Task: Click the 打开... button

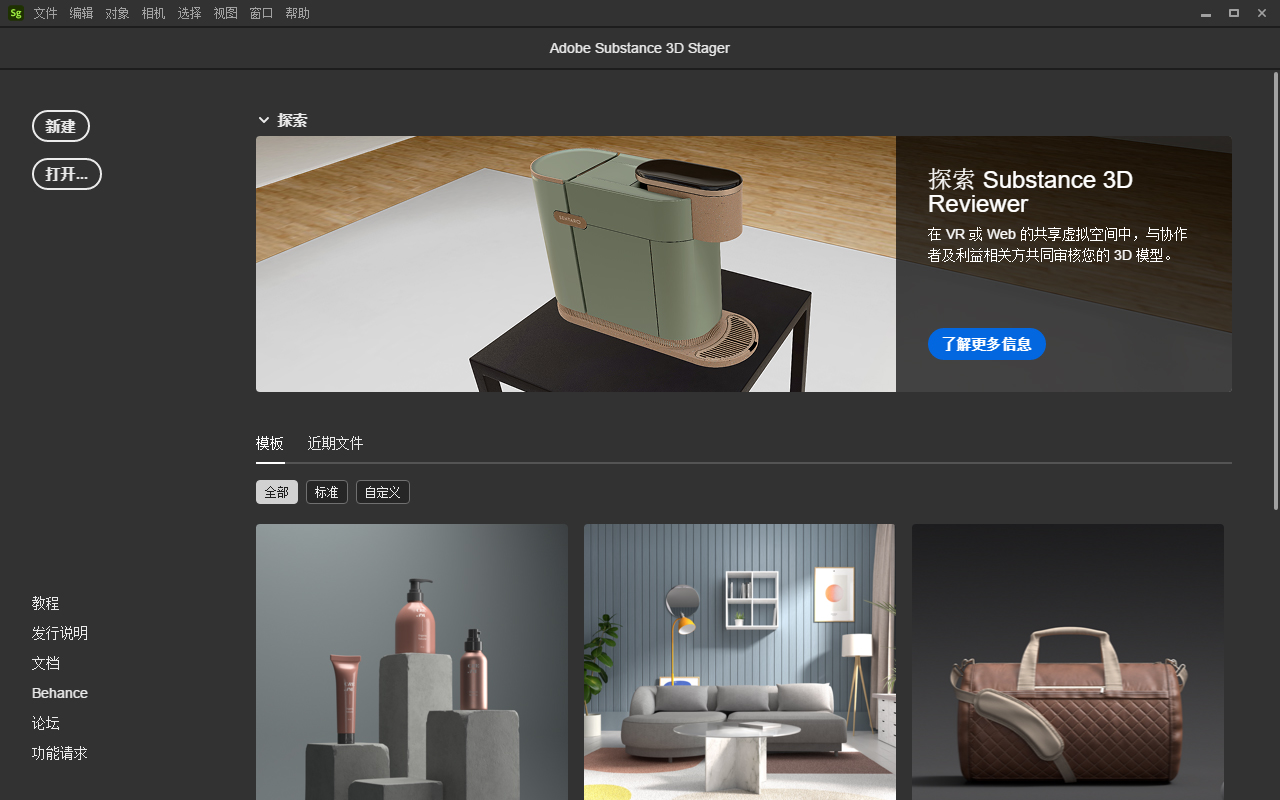Action: (x=66, y=173)
